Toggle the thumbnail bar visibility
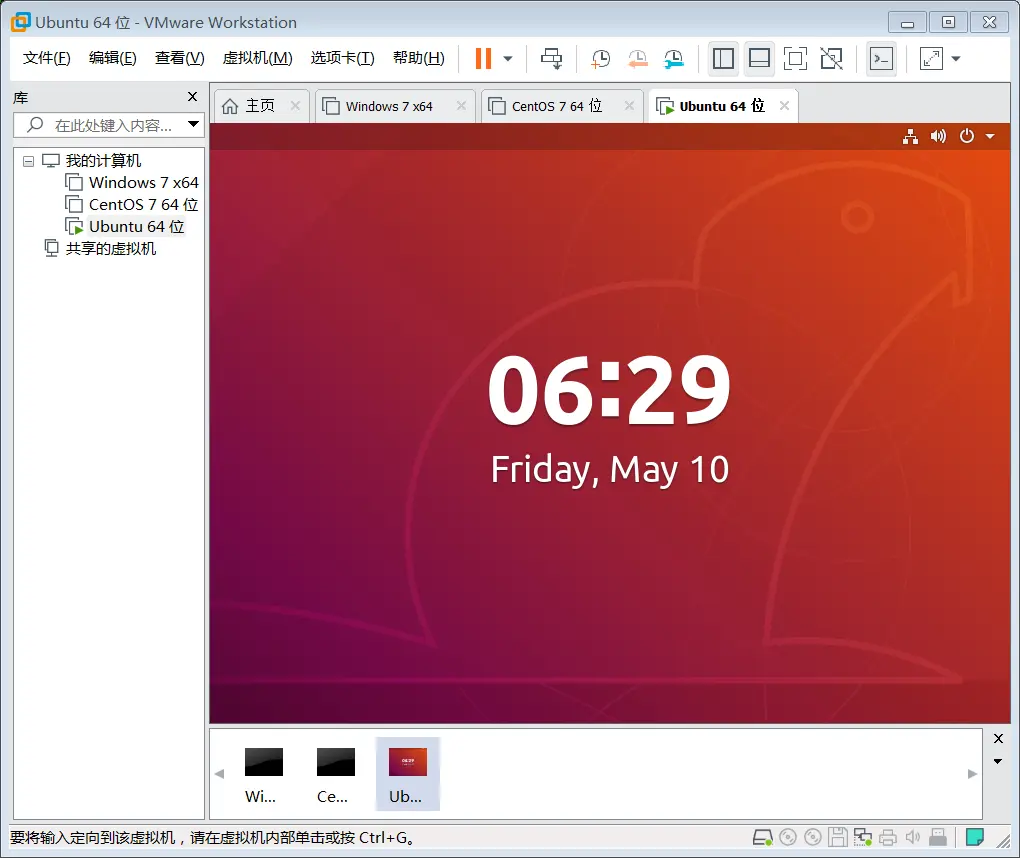The height and width of the screenshot is (858, 1020). pos(759,58)
